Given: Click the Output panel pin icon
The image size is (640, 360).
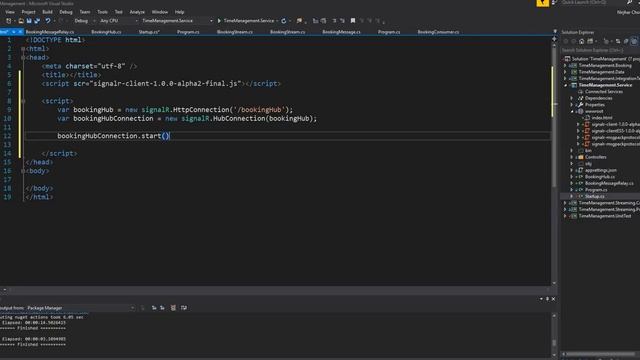Looking at the screenshot, I should (x=547, y=299).
